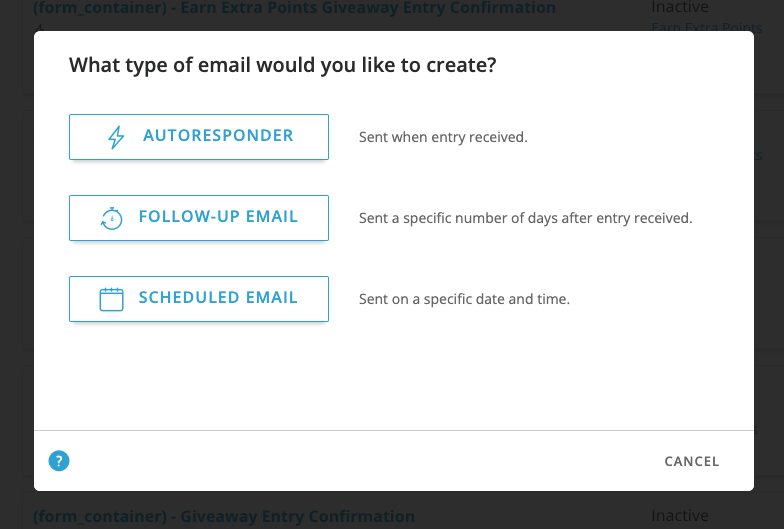
Task: Click the lightning bolt icon for Autoresponder
Action: click(x=116, y=137)
